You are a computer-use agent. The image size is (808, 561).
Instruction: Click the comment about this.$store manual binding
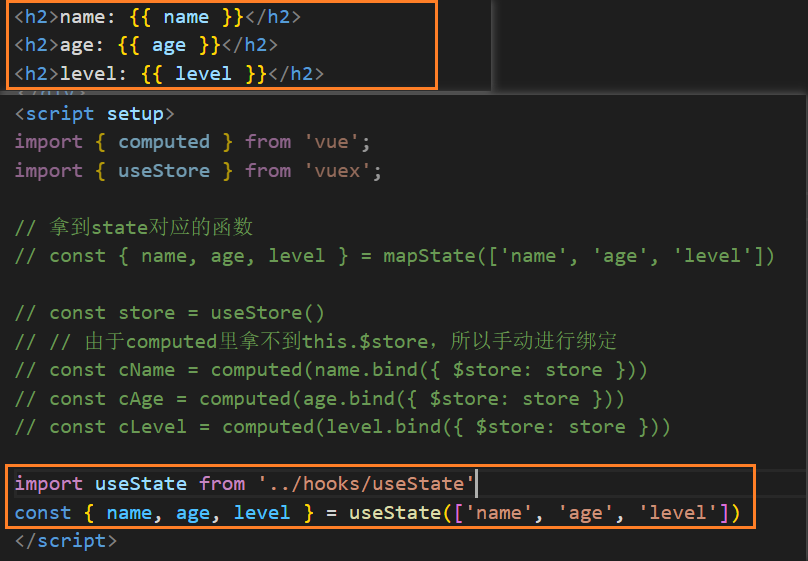316,341
